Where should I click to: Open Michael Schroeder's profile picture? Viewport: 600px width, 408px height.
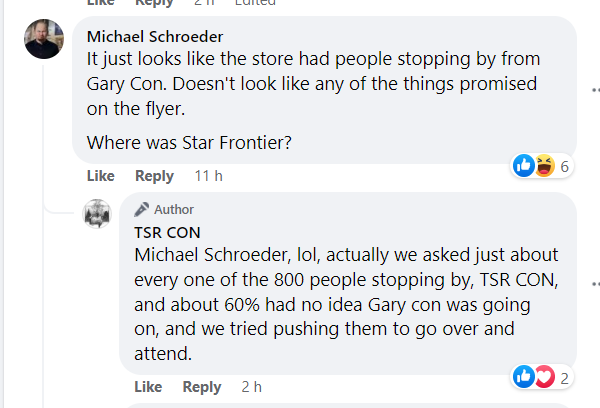44,39
